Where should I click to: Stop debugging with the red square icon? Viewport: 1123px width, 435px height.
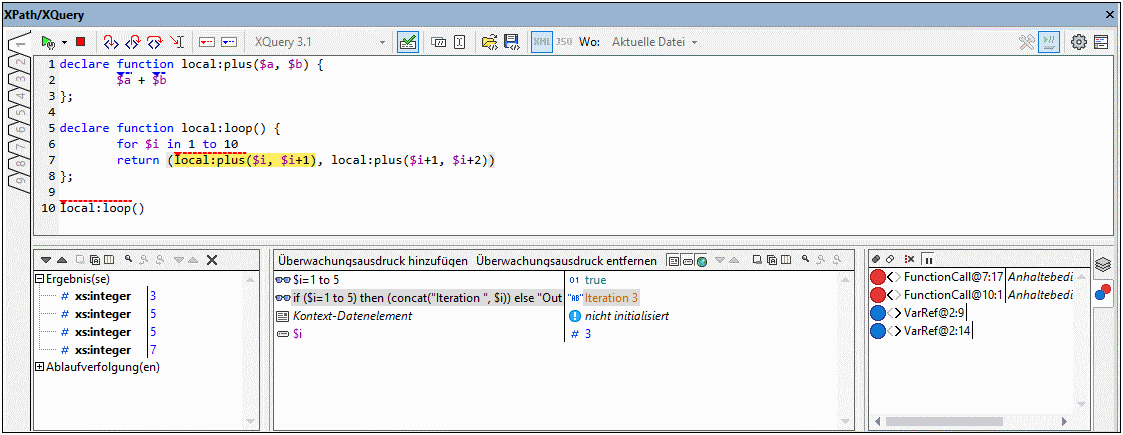[80, 42]
